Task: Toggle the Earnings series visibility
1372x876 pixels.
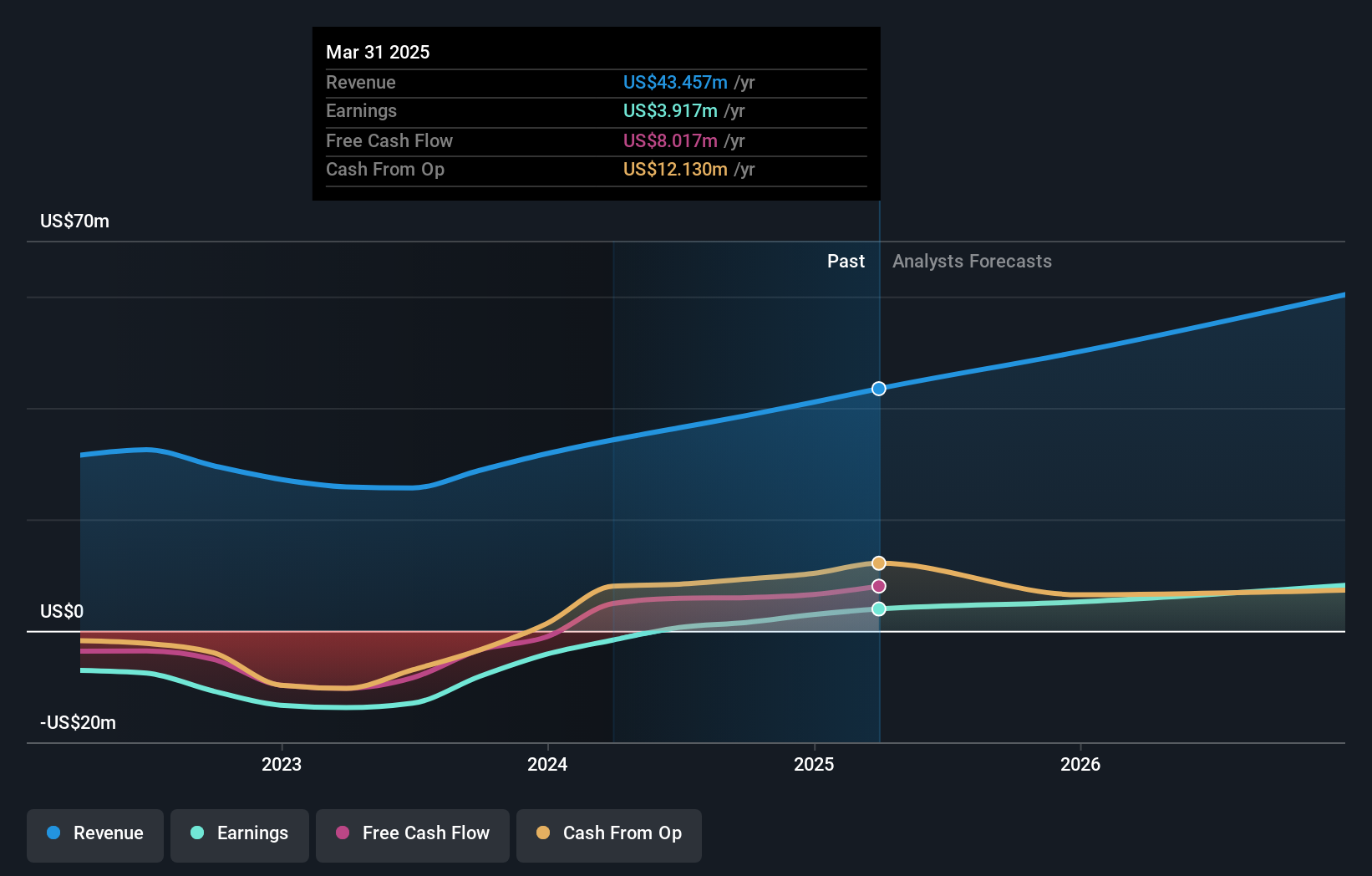Action: click(239, 833)
